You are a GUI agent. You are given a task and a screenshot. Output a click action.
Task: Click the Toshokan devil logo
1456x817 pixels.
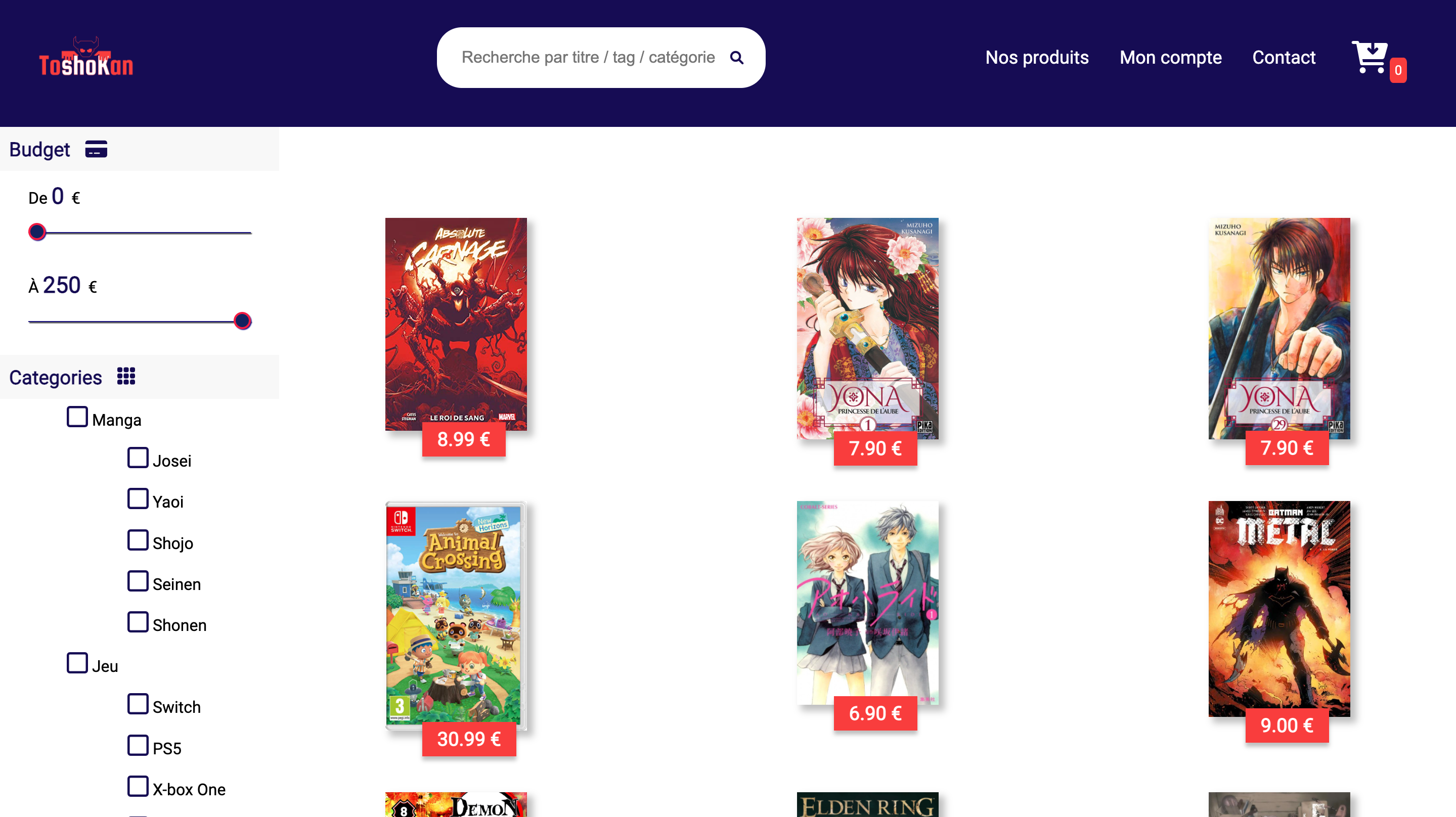pos(86,57)
